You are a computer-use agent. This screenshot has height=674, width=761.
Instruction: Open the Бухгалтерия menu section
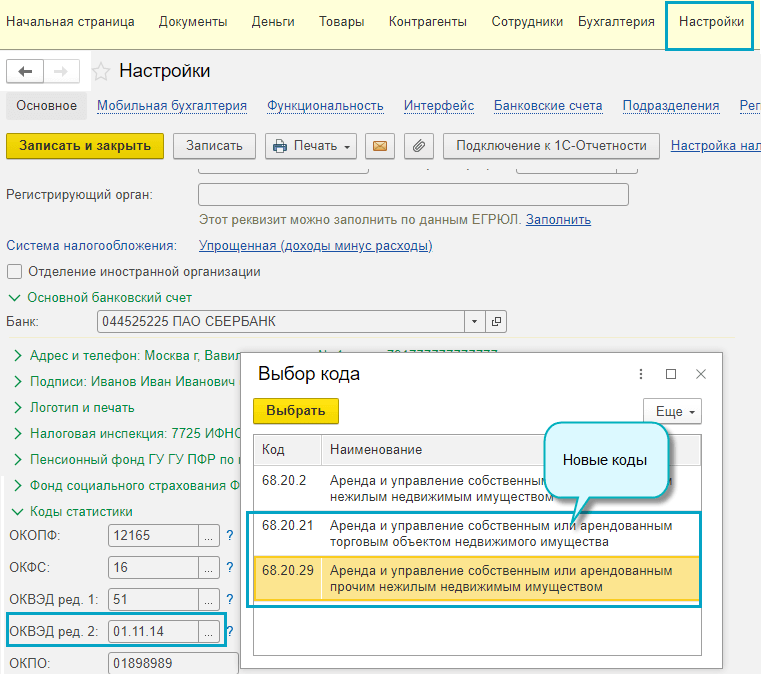point(615,22)
